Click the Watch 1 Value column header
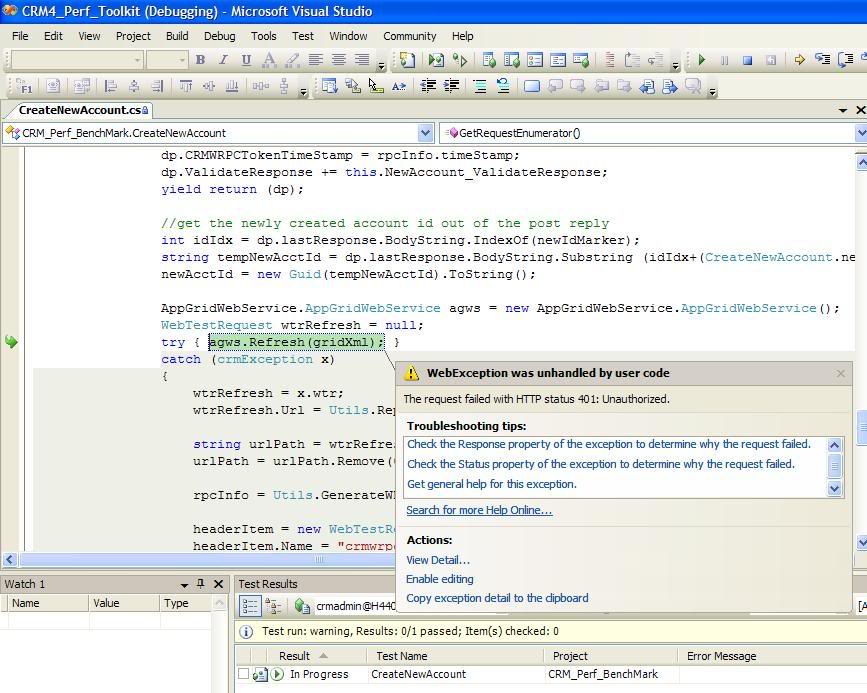The image size is (867, 693). pos(123,603)
